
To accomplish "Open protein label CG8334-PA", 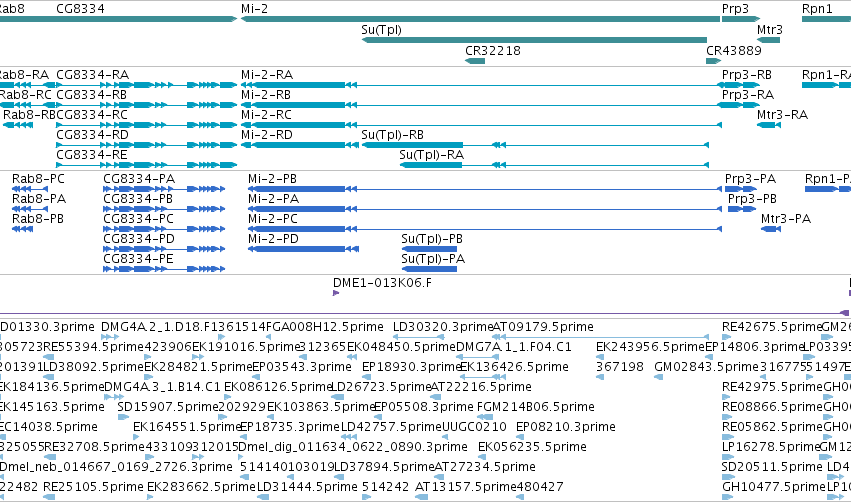I will point(139,179).
